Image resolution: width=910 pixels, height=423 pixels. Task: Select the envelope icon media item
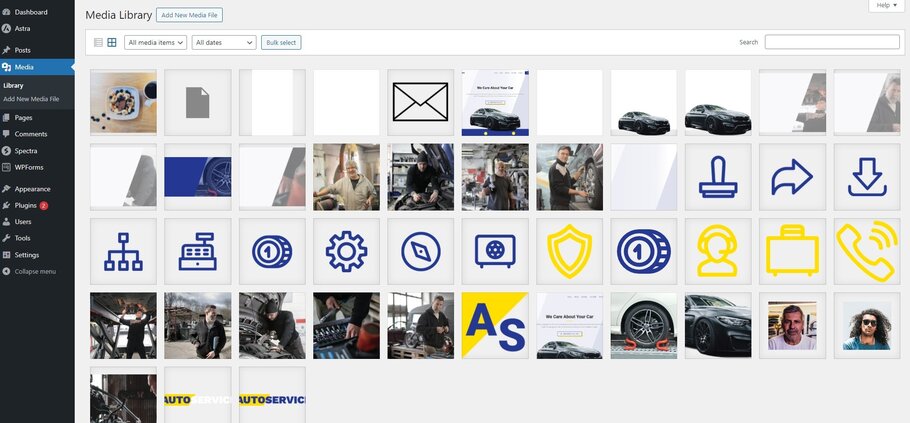pos(420,102)
